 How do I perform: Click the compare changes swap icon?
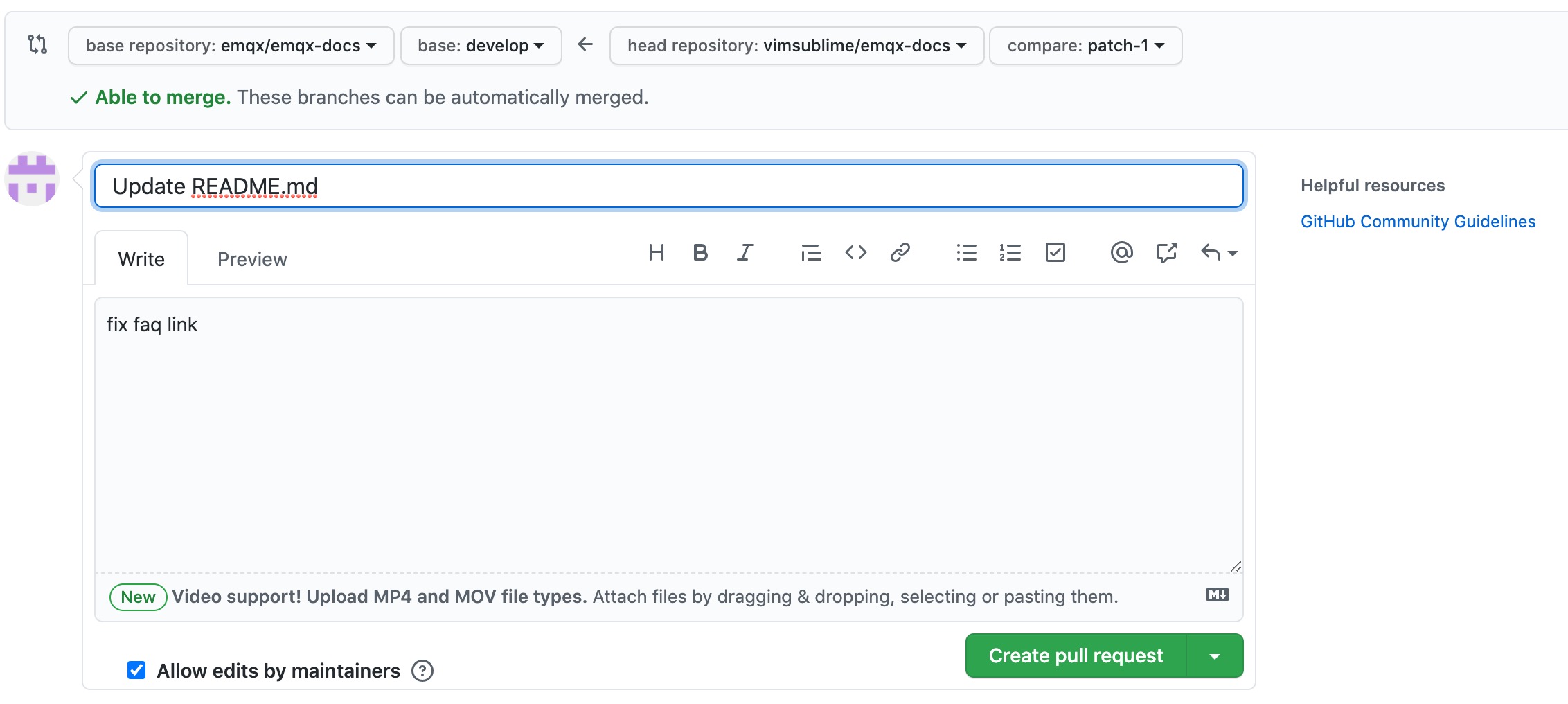[37, 45]
